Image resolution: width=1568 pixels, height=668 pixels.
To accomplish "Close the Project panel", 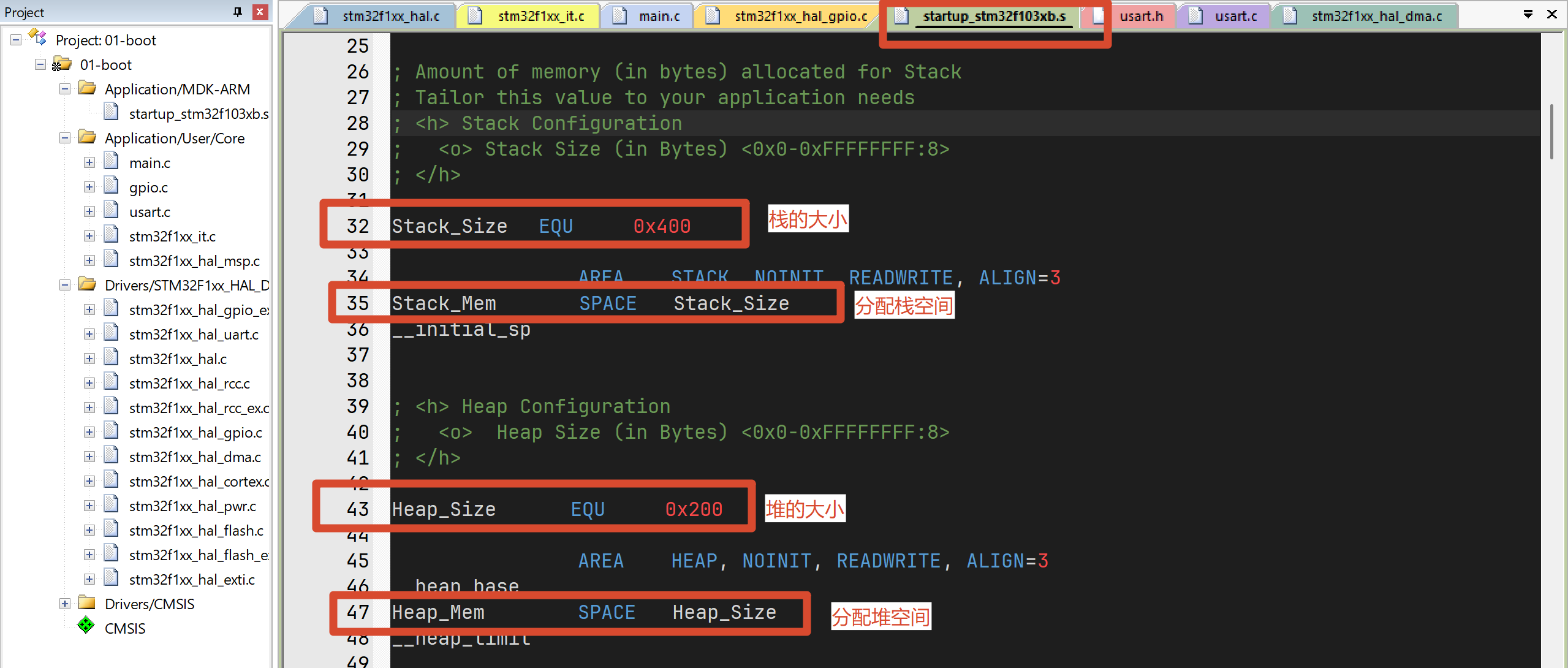I will pyautogui.click(x=260, y=12).
